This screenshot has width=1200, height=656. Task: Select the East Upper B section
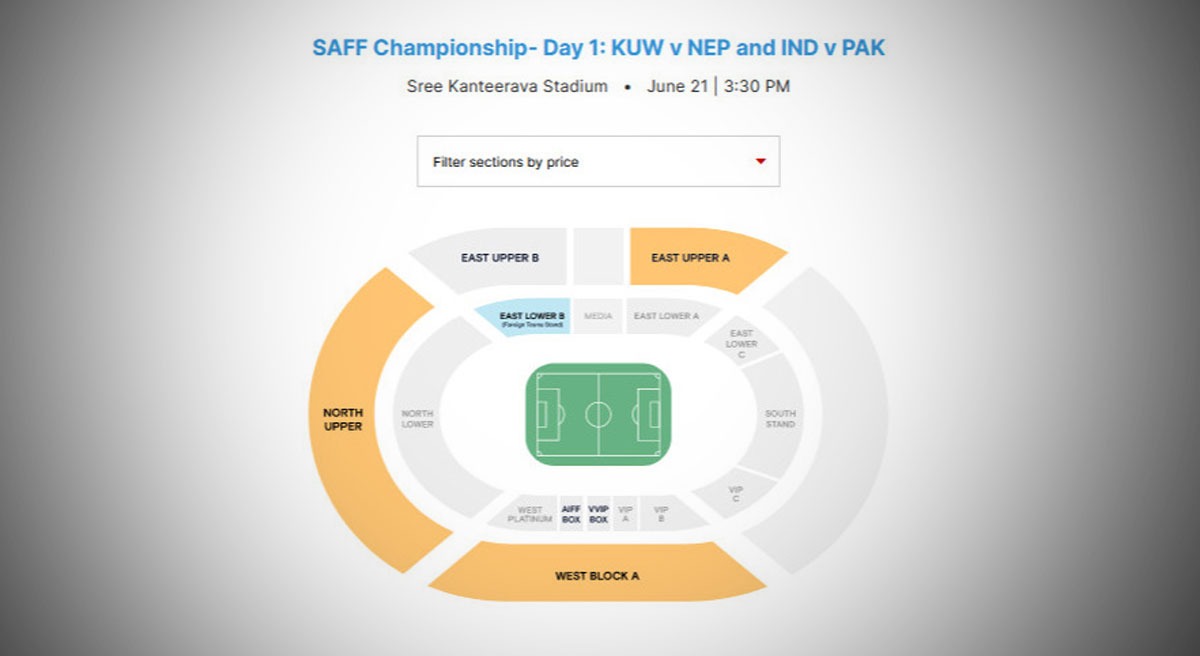499,258
